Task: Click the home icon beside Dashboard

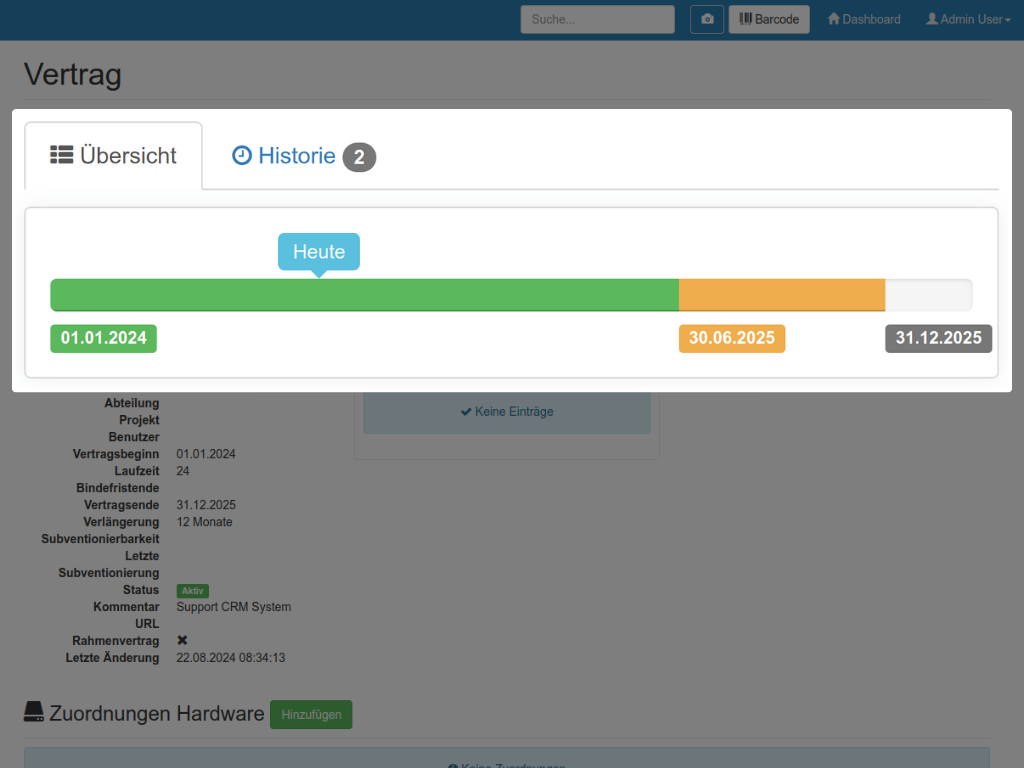Action: 833,19
